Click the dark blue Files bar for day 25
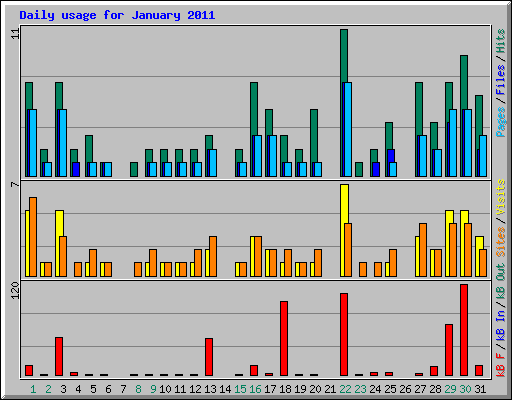 [x=391, y=156]
